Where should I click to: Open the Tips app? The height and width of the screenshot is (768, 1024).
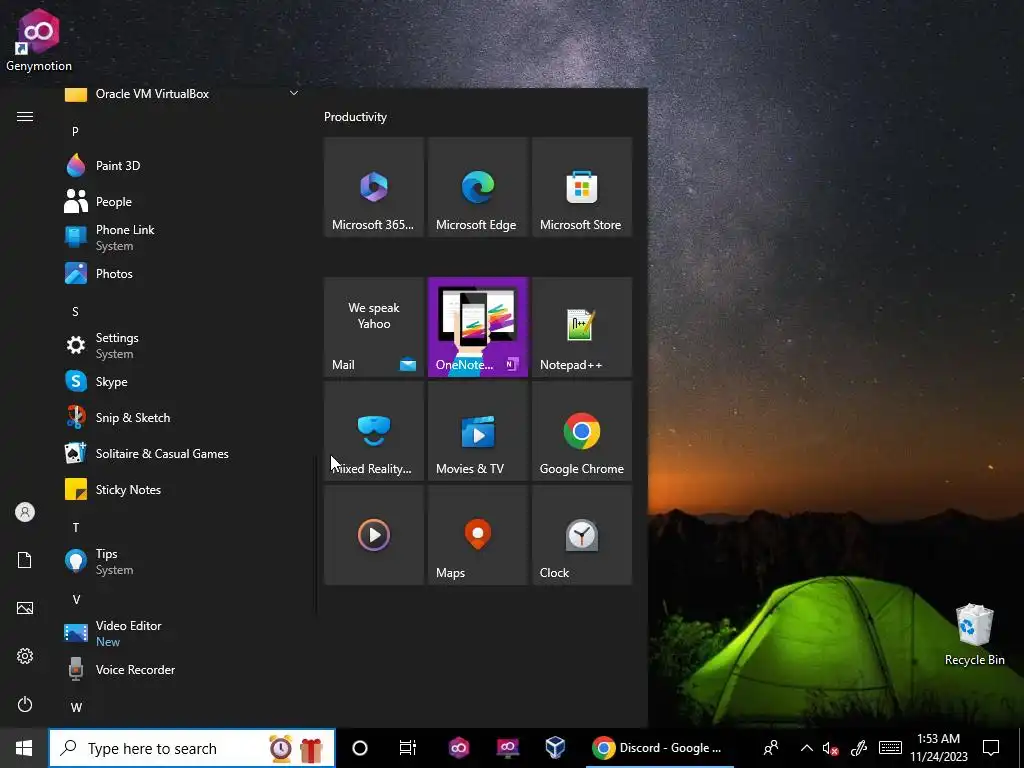pos(184,562)
